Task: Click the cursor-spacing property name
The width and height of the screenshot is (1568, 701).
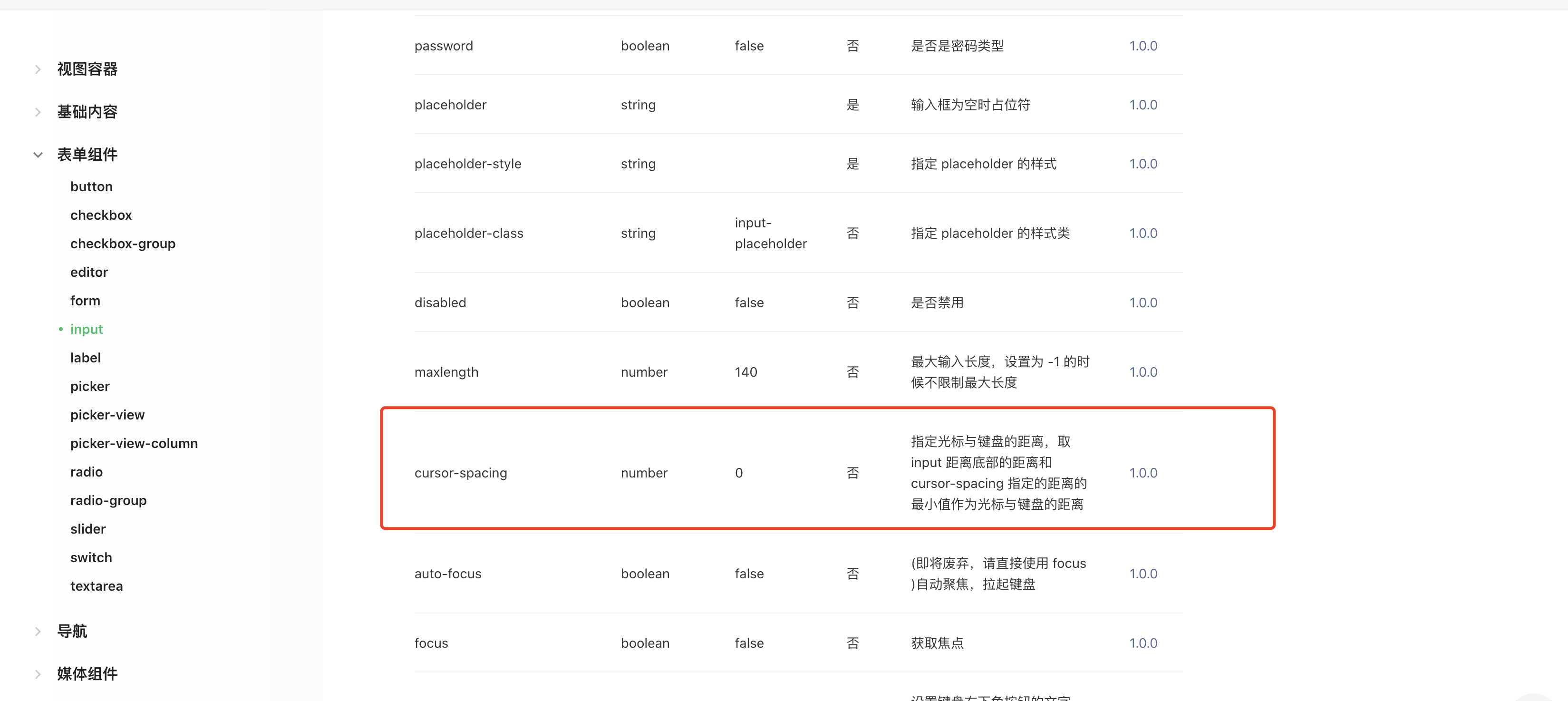Action: tap(461, 473)
